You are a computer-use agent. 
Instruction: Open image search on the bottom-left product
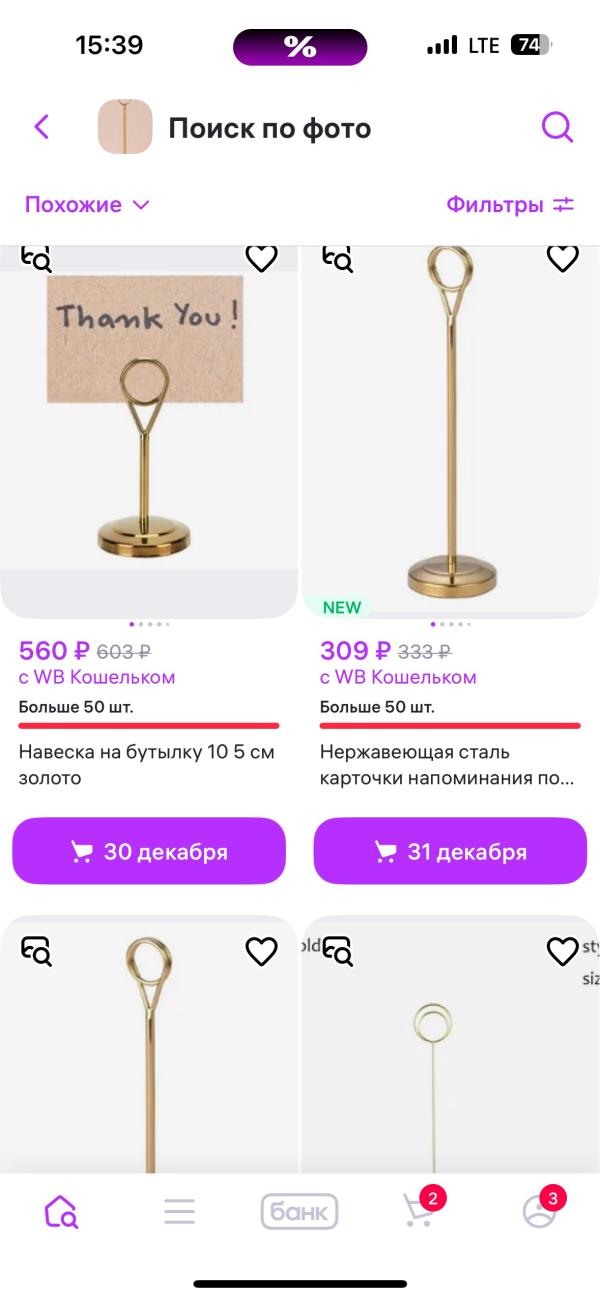[36, 951]
